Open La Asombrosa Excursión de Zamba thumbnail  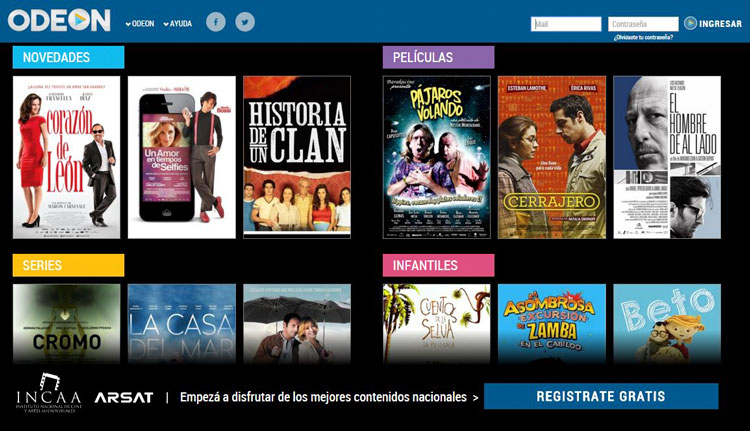click(552, 324)
